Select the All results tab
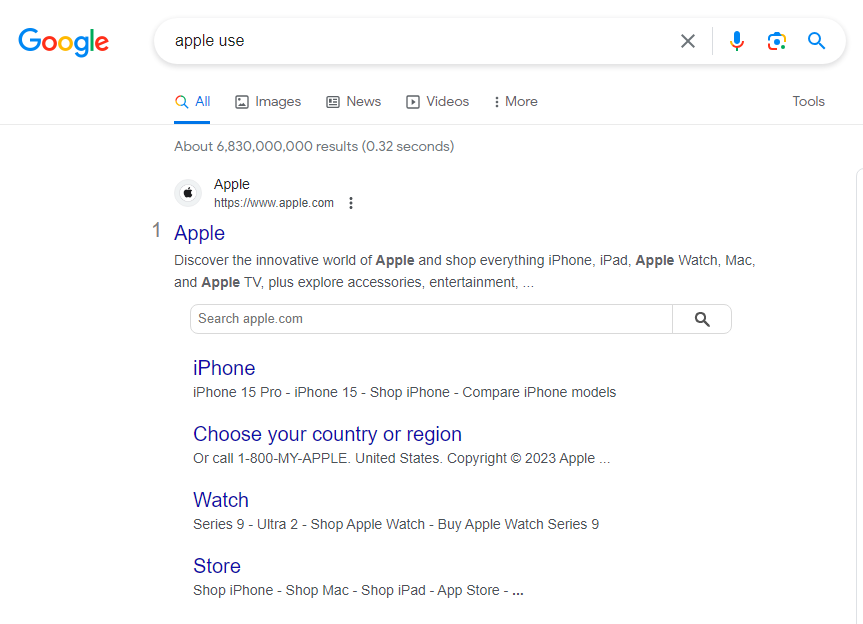The image size is (863, 624). tap(192, 102)
